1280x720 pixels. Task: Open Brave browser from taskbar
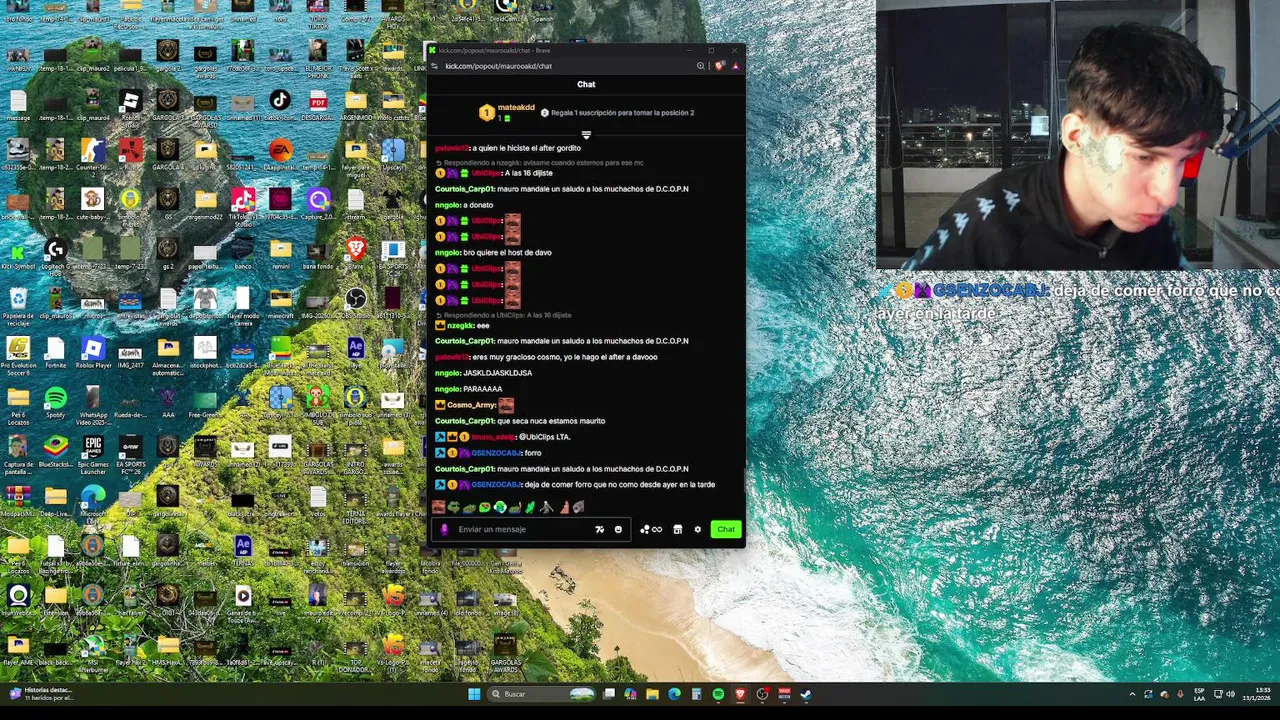[740, 694]
